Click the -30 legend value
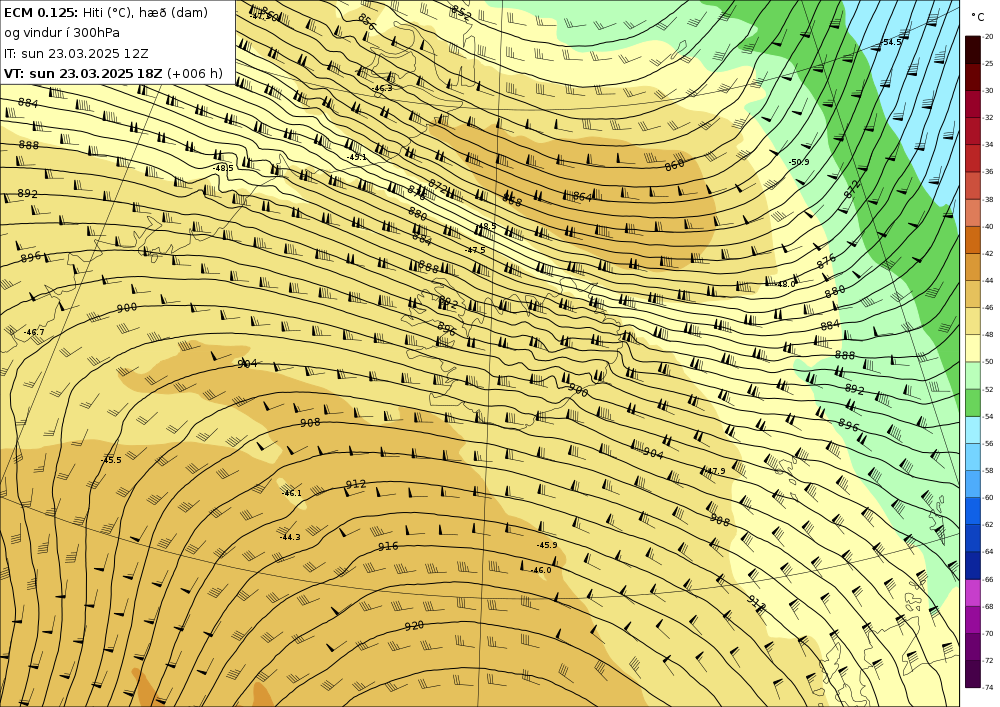The image size is (1000, 707). [988, 91]
